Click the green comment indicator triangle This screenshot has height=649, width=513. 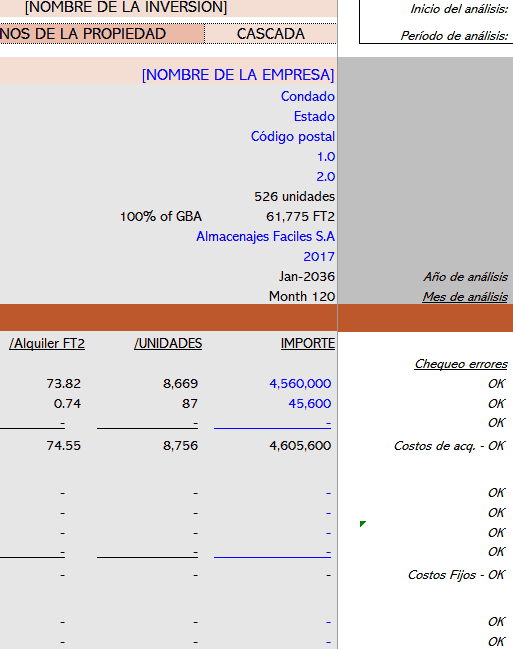[x=362, y=524]
